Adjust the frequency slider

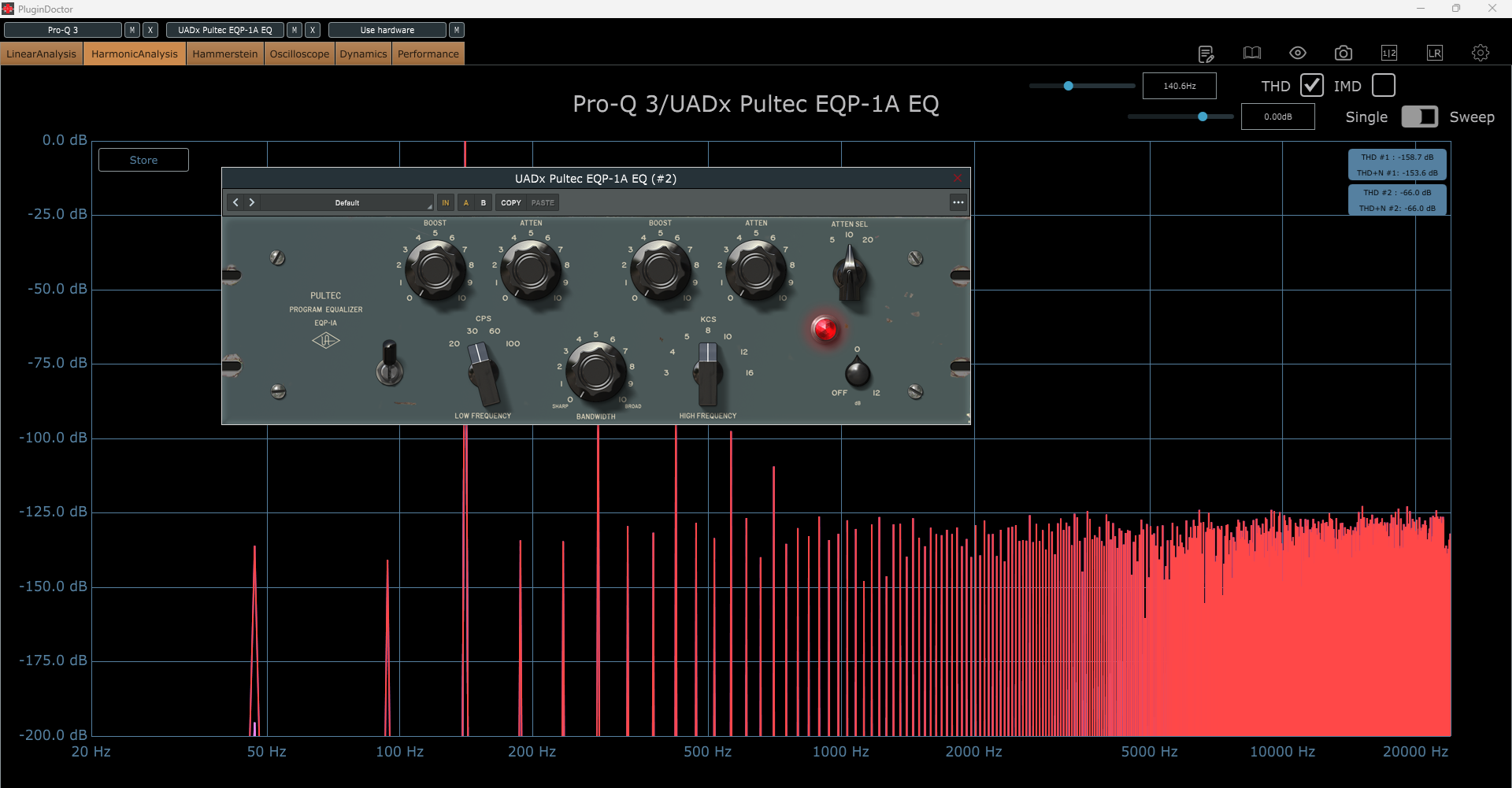click(x=1082, y=86)
